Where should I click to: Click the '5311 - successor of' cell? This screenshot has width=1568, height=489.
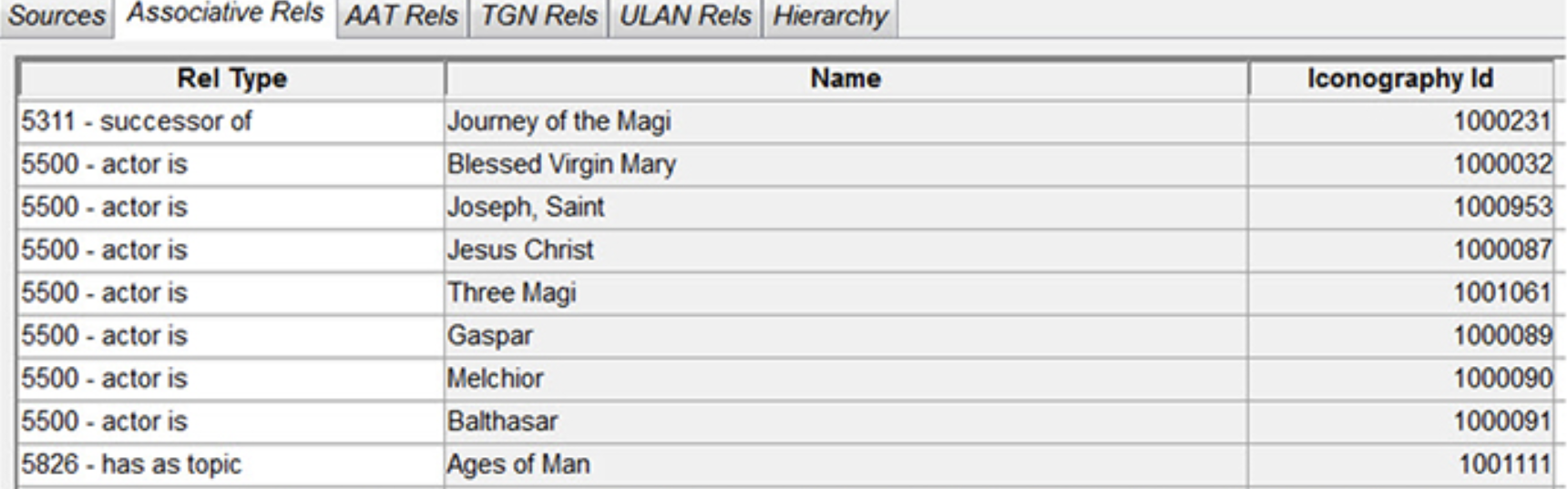(137, 121)
